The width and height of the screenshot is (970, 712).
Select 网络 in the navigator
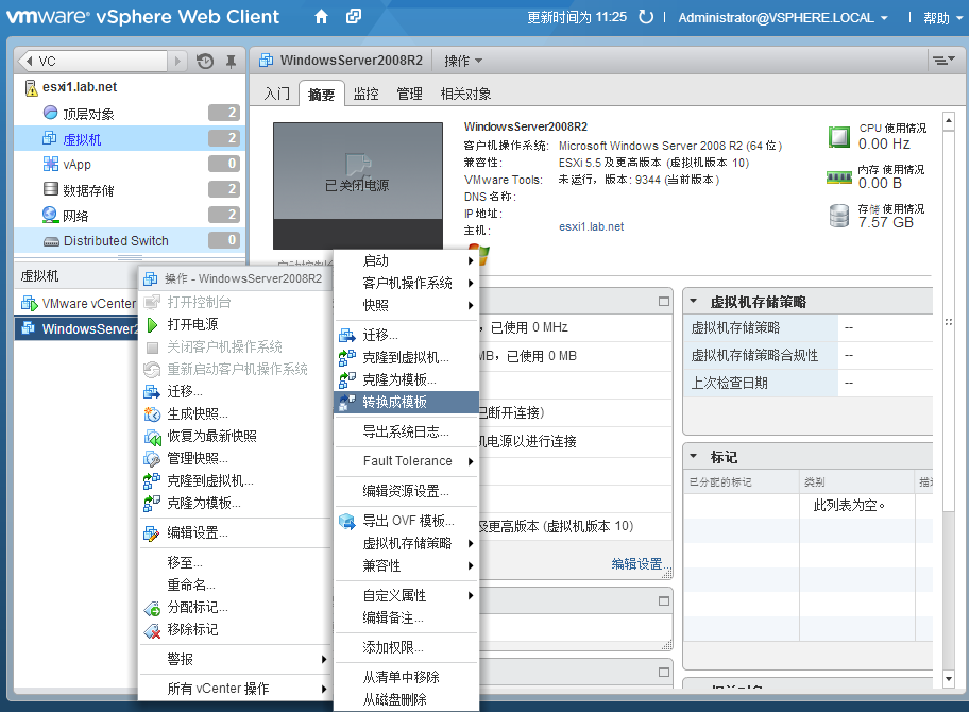[x=129, y=215]
